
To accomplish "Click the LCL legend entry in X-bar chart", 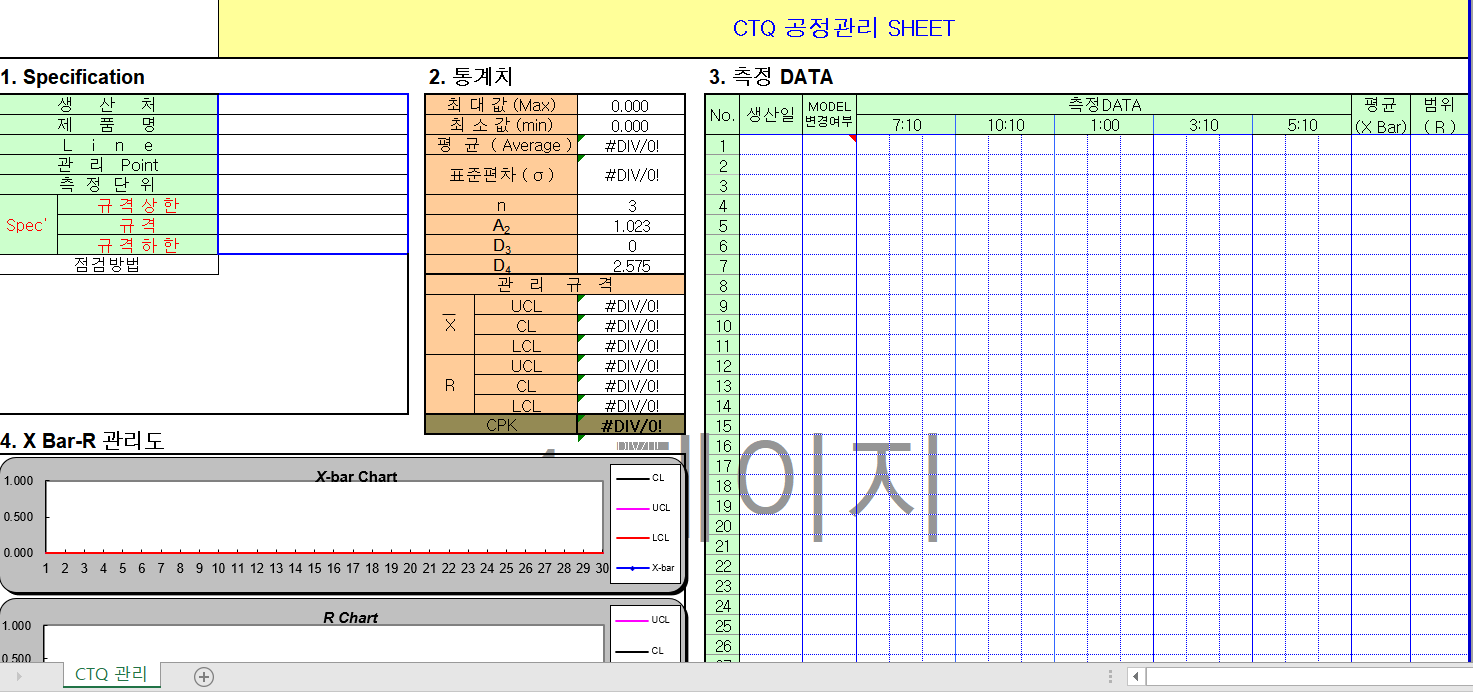I will click(x=643, y=538).
